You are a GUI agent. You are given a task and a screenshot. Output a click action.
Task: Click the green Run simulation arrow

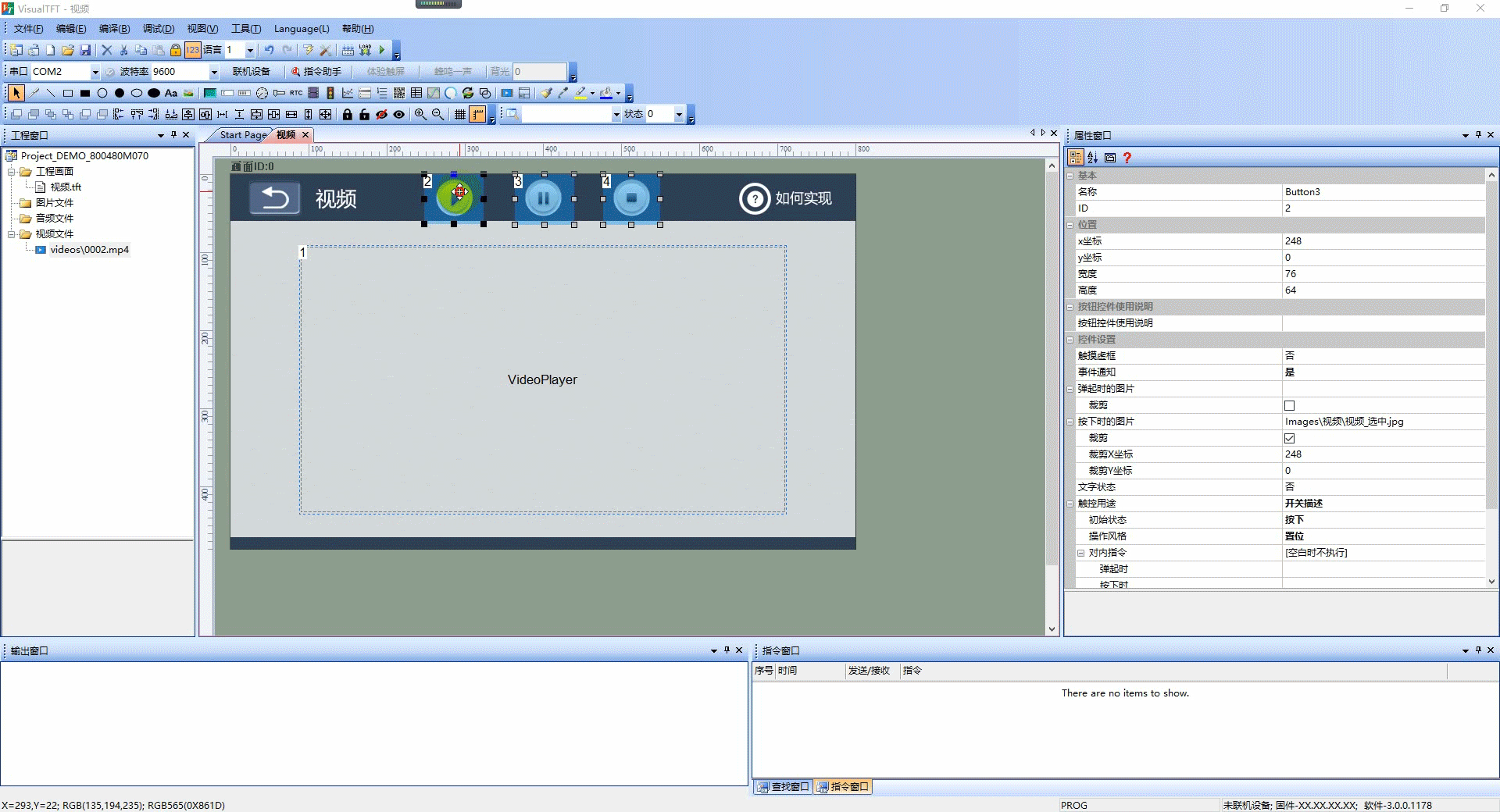point(382,50)
